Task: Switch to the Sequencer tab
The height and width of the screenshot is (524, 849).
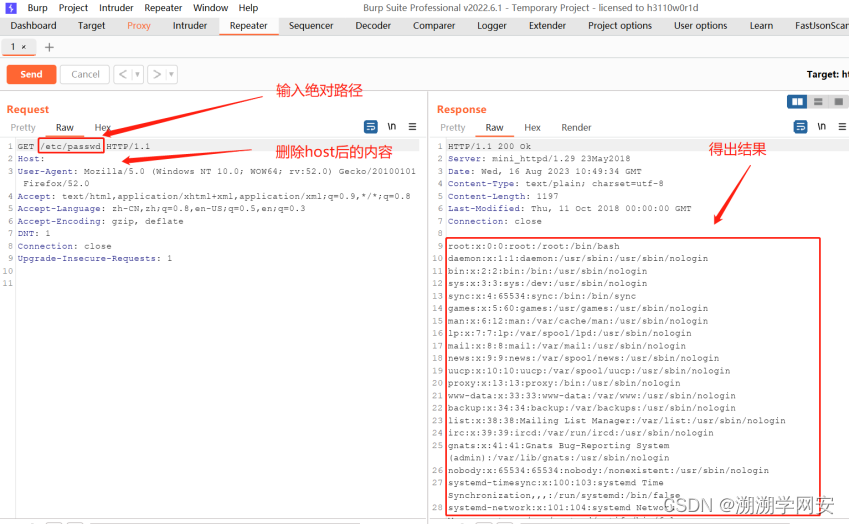Action: (x=311, y=25)
